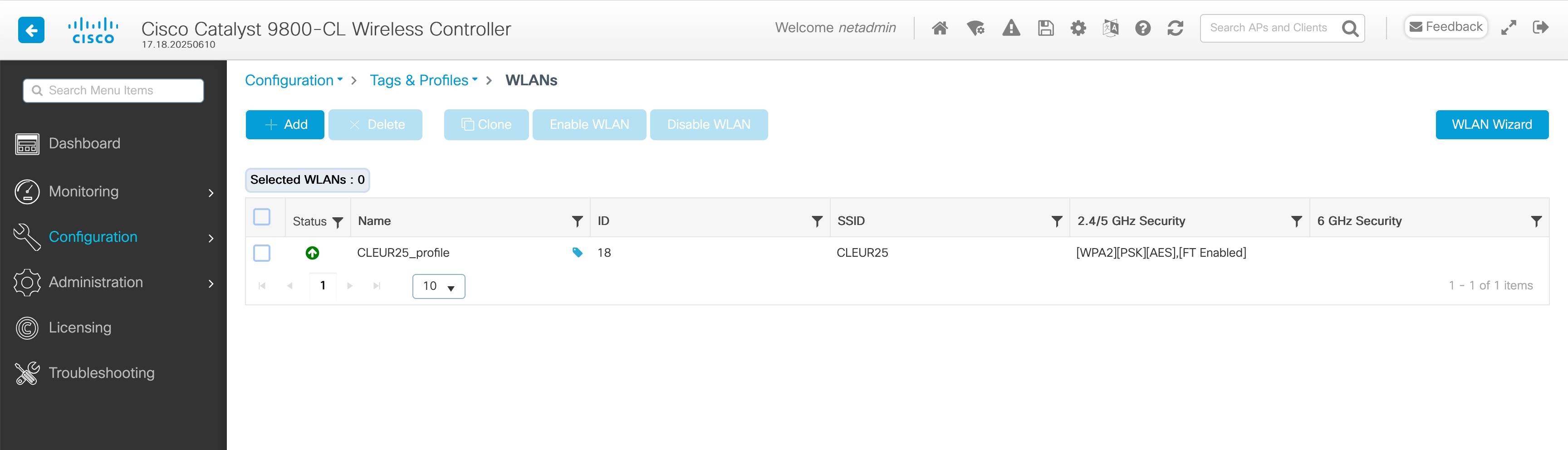The width and height of the screenshot is (1568, 450).
Task: Click the Troubleshooting tools icon
Action: click(x=27, y=373)
